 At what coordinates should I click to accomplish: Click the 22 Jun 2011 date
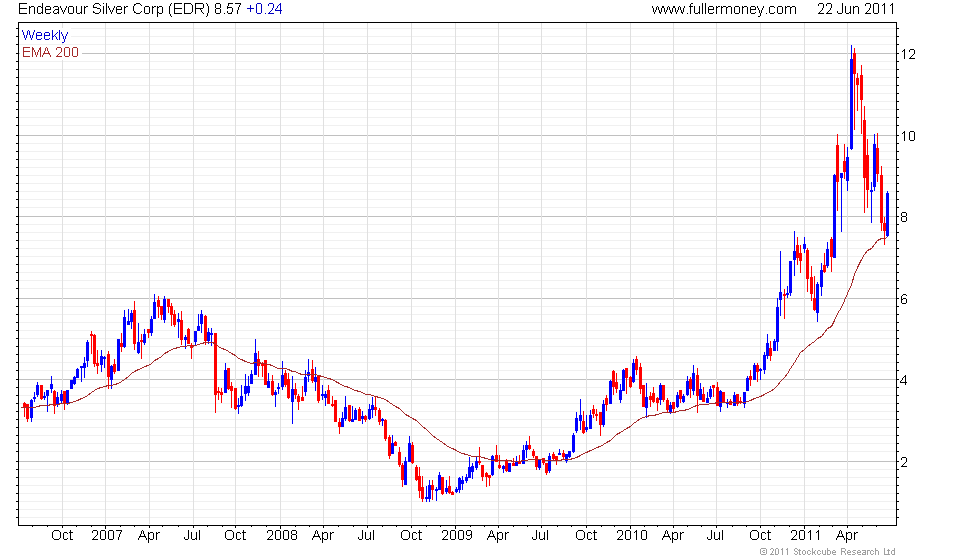[x=856, y=9]
